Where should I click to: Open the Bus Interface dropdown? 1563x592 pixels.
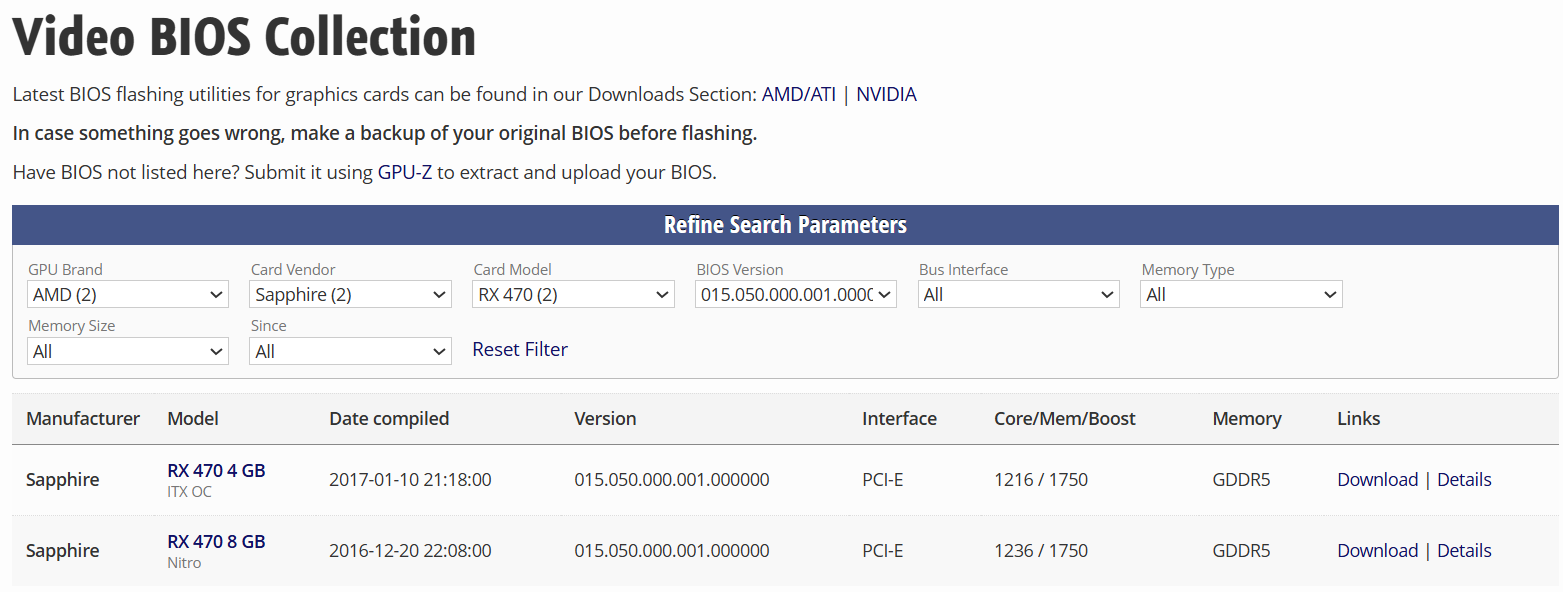(1018, 295)
